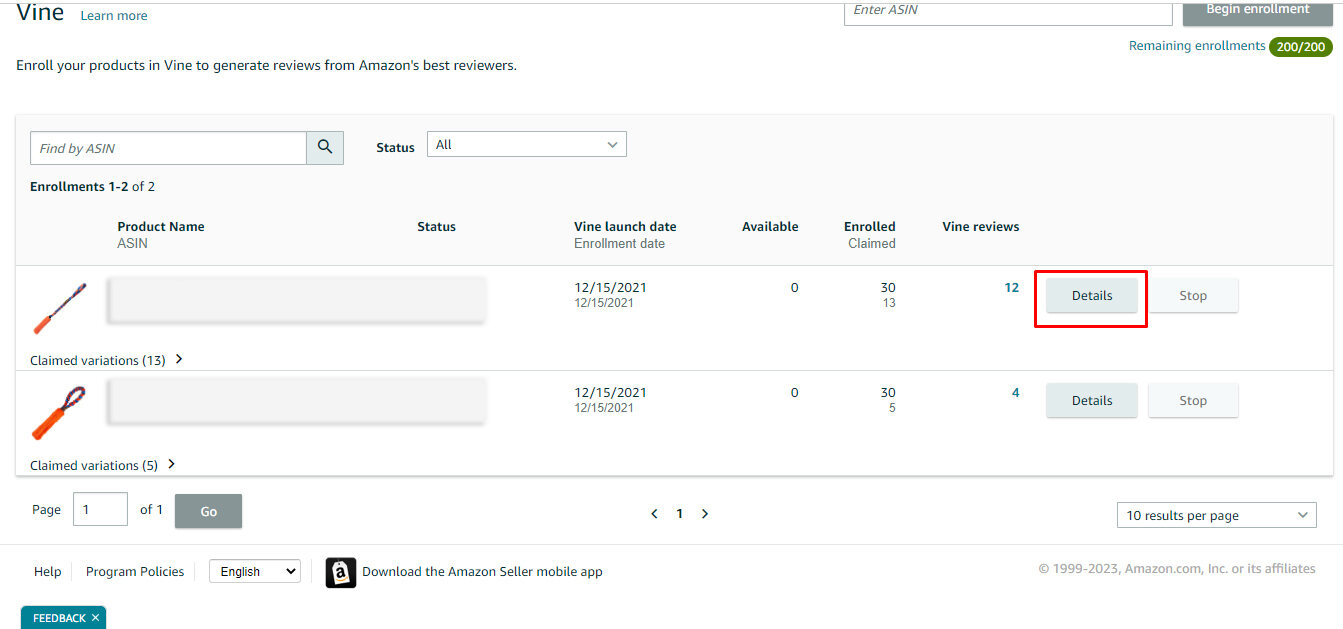
Task: Click the orange shoehorn product thumbnail
Action: coord(57,411)
